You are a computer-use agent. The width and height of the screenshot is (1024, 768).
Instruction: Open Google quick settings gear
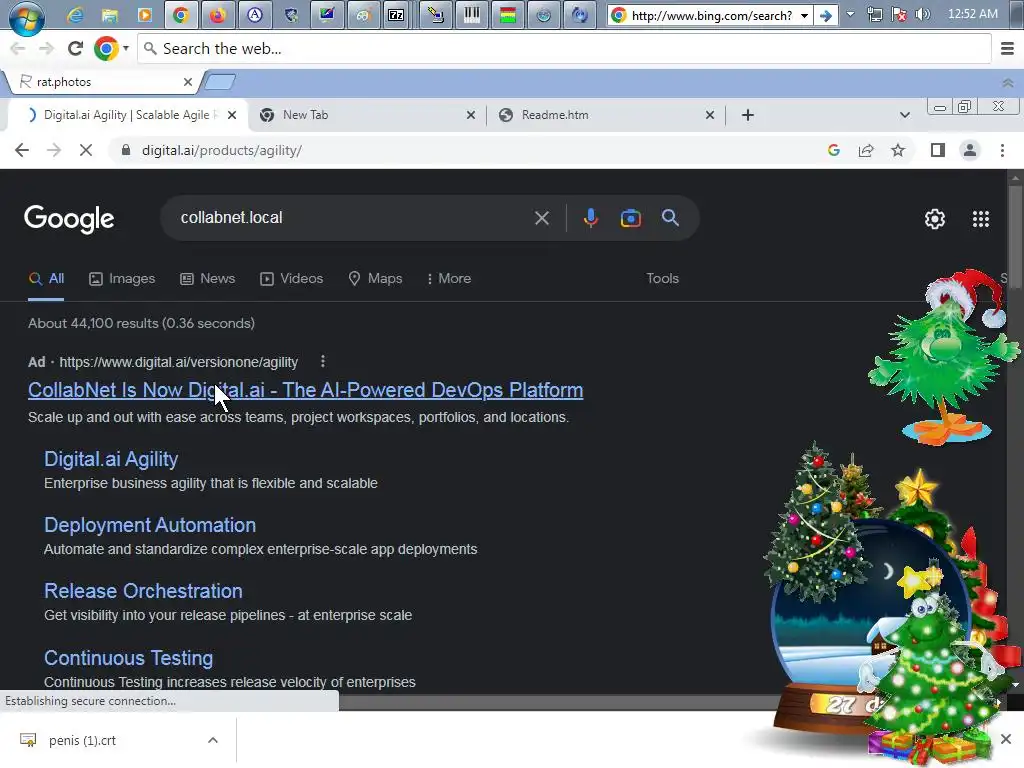point(935,219)
